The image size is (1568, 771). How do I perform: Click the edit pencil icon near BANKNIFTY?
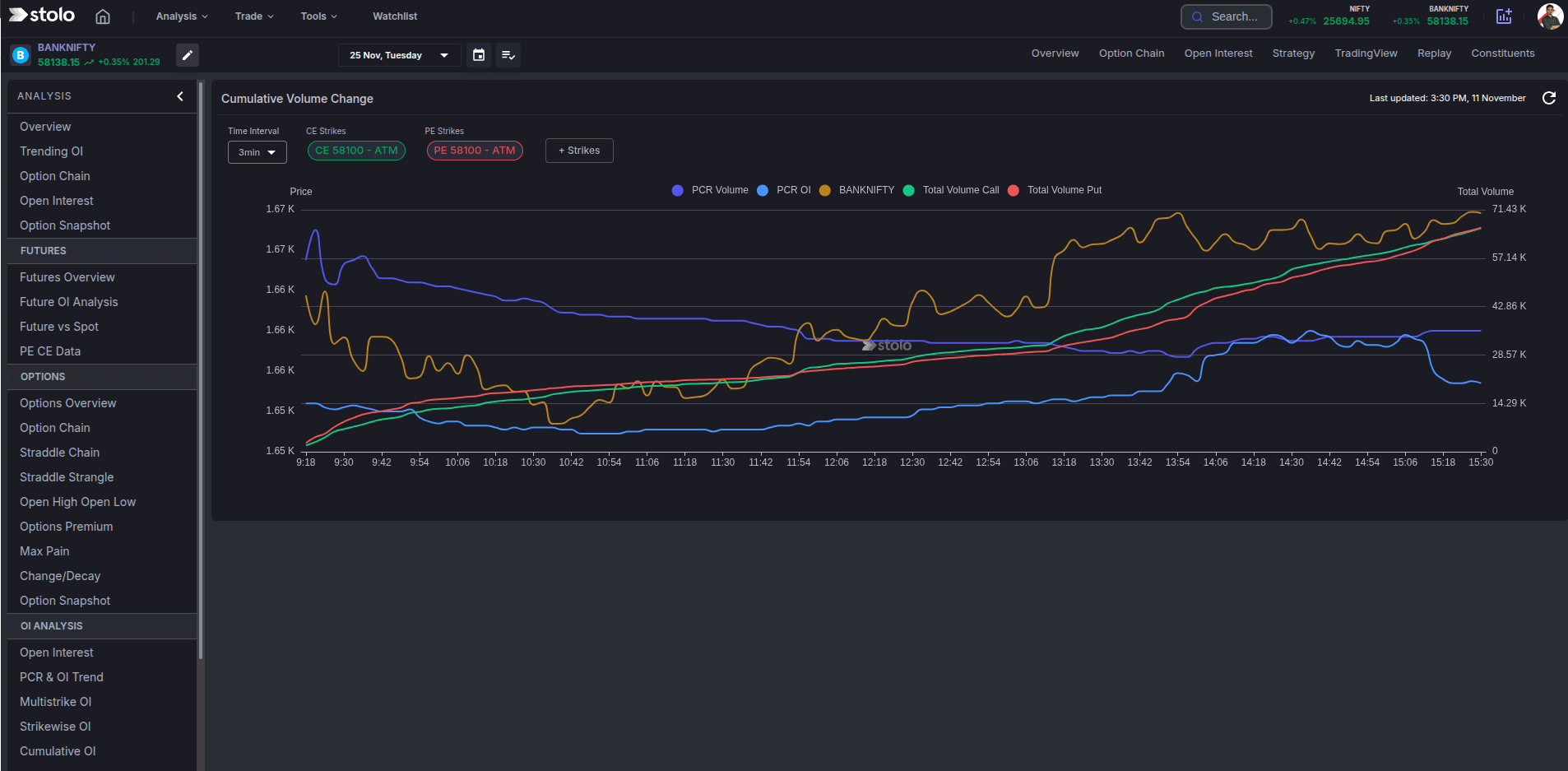coord(187,55)
